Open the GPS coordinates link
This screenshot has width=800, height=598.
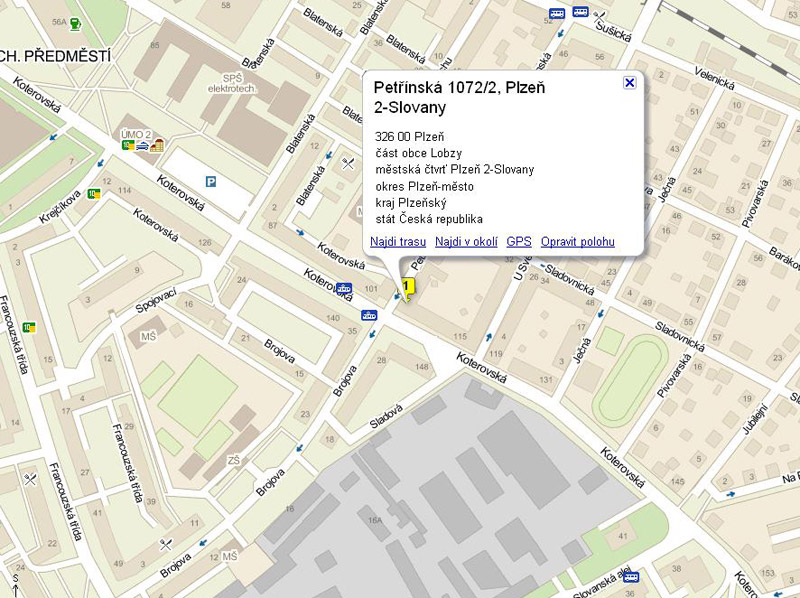519,242
